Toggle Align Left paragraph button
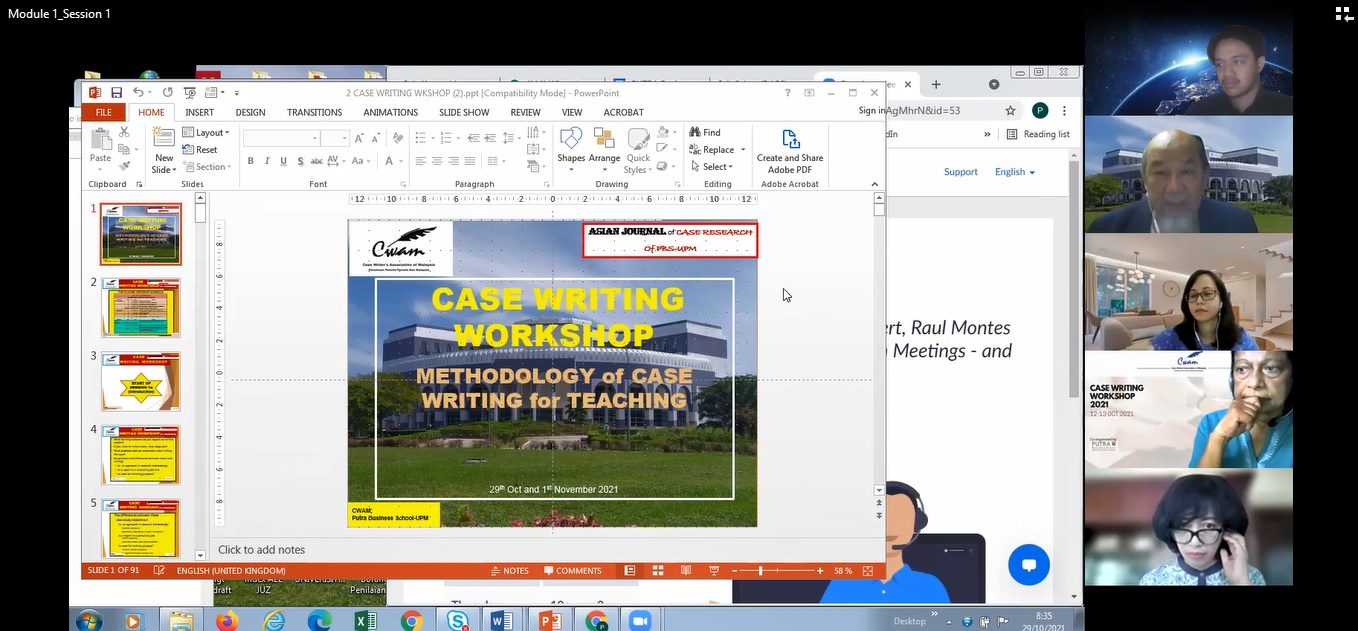1358x631 pixels. coord(421,161)
